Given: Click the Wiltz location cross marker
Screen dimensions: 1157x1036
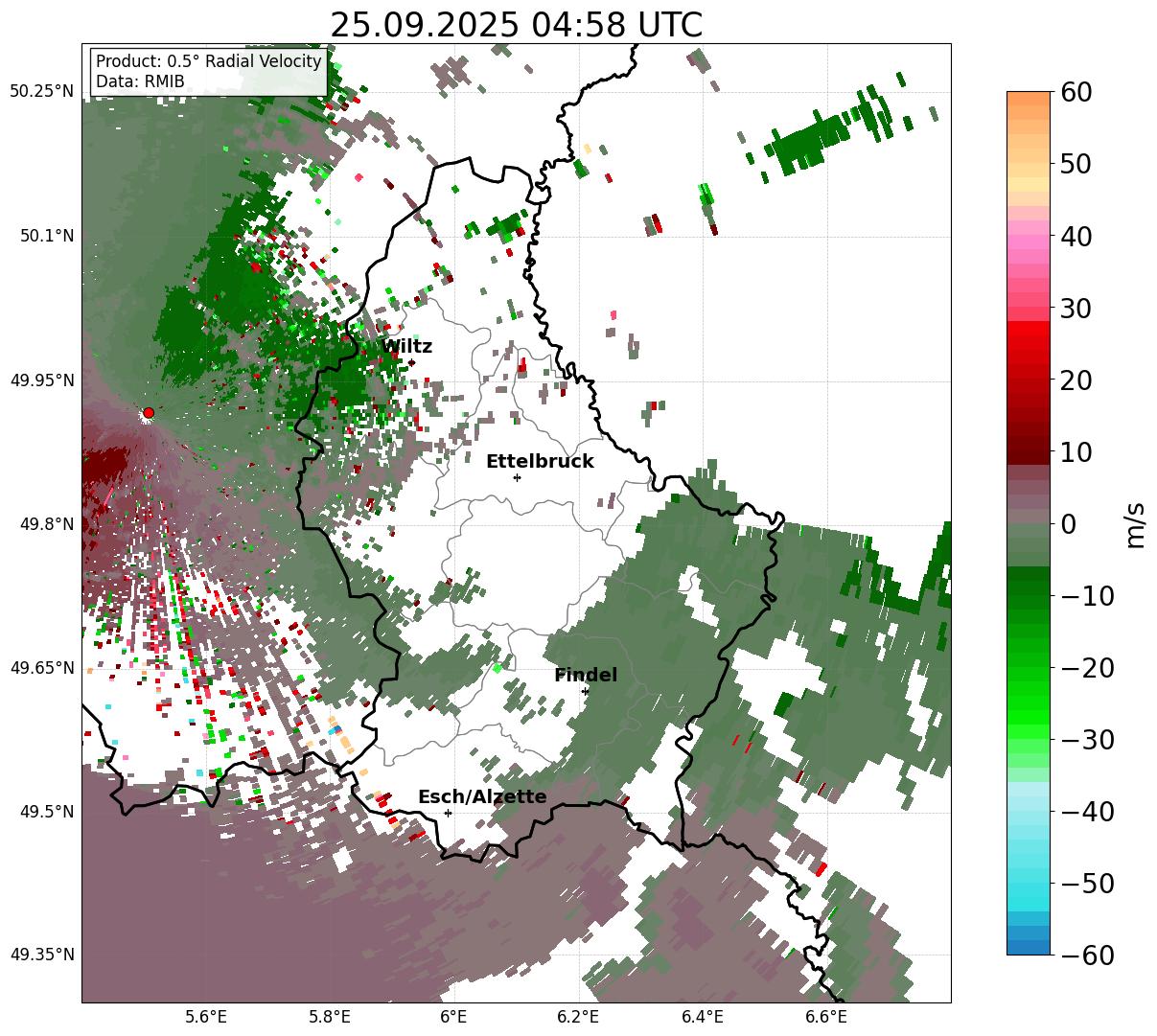Looking at the screenshot, I should coord(412,362).
